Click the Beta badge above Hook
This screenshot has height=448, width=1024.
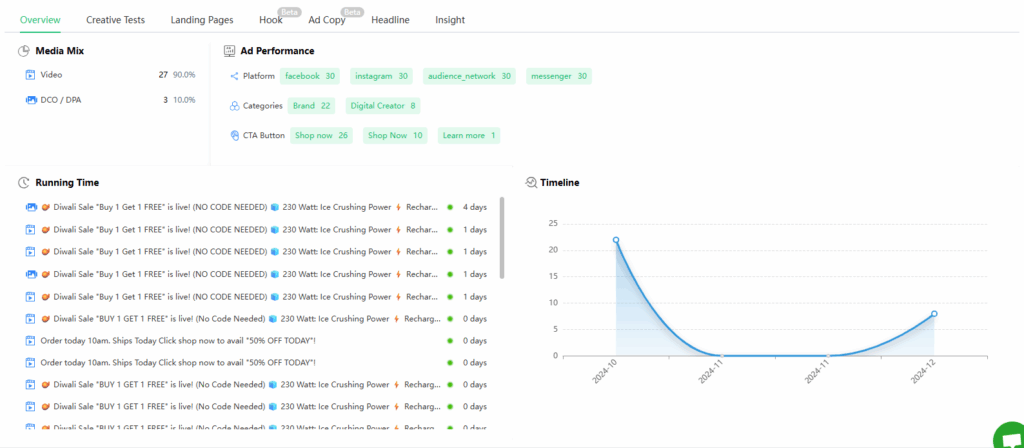click(289, 12)
